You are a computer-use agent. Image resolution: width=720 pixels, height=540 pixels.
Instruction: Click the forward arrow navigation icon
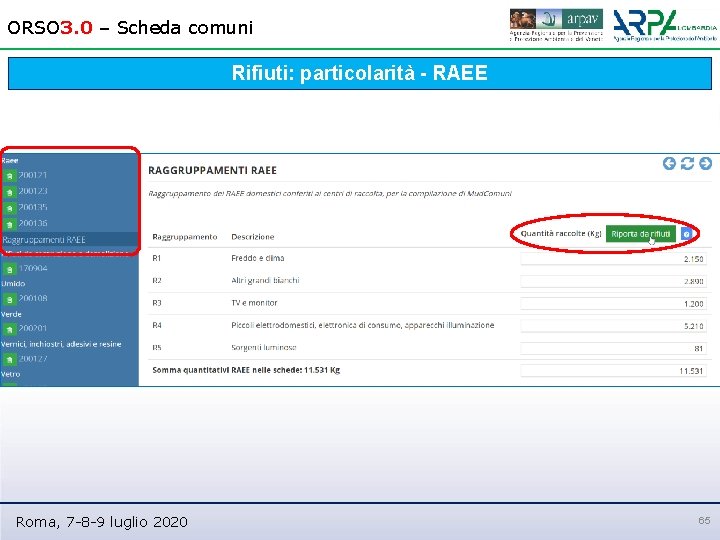(705, 163)
